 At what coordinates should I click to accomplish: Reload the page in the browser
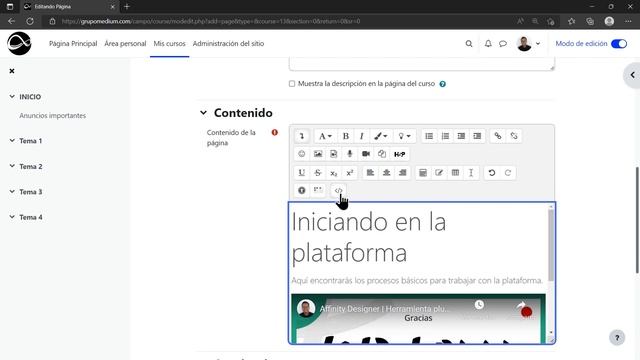[30, 21]
